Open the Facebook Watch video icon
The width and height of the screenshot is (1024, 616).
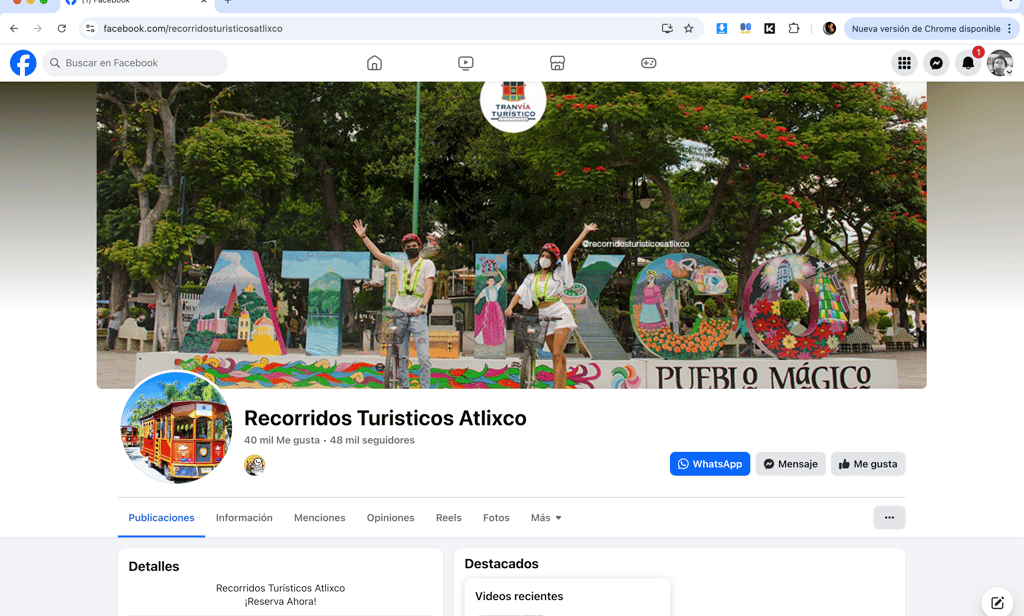pyautogui.click(x=466, y=63)
